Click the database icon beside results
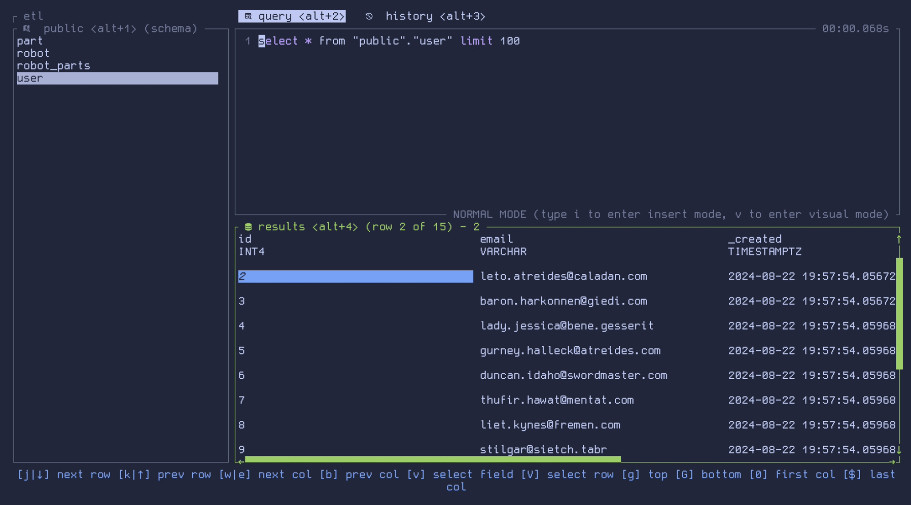 (x=248, y=227)
